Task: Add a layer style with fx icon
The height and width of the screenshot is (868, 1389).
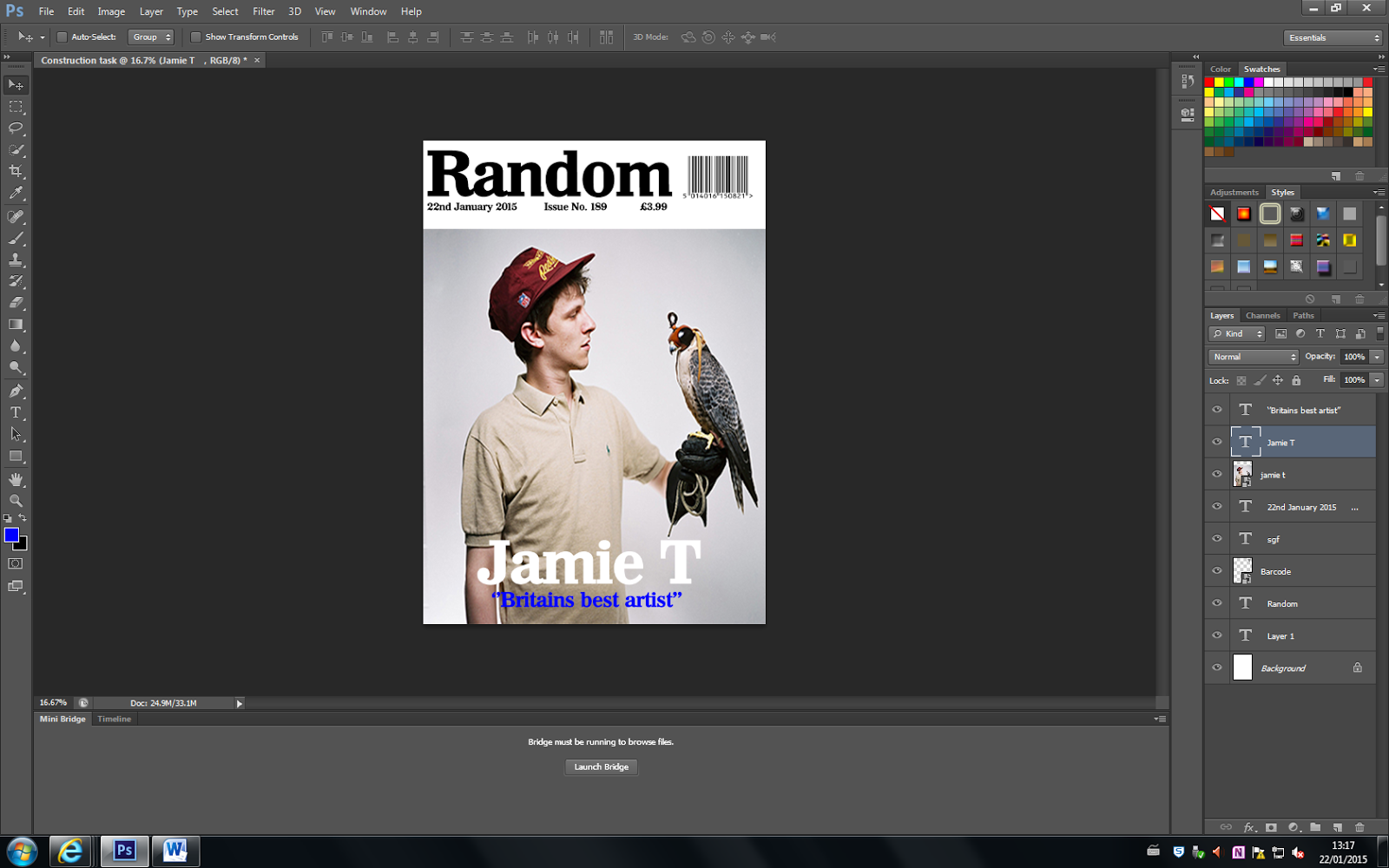Action: (1249, 827)
